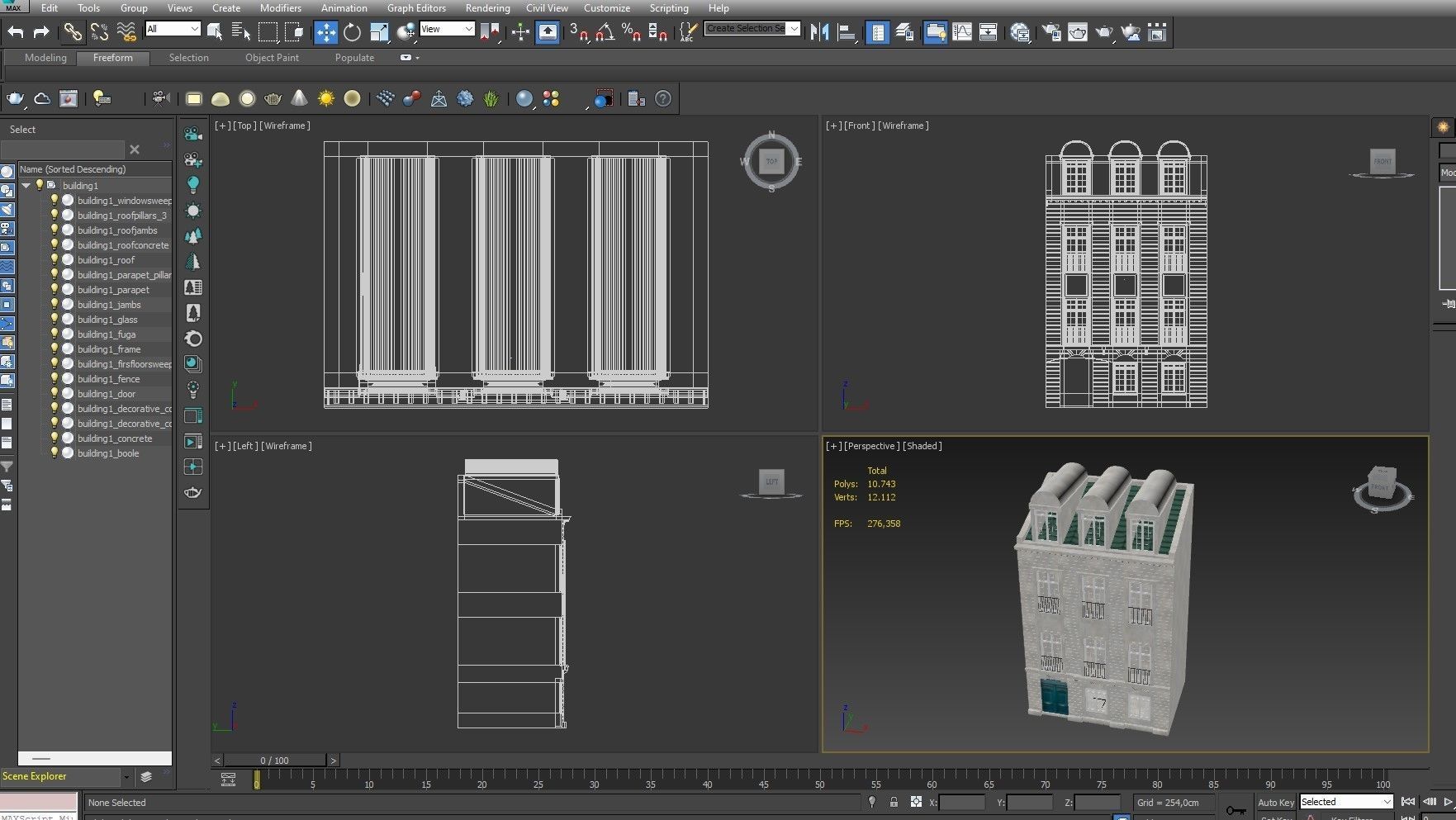Toggle the selection lock icon in status bar

894,802
